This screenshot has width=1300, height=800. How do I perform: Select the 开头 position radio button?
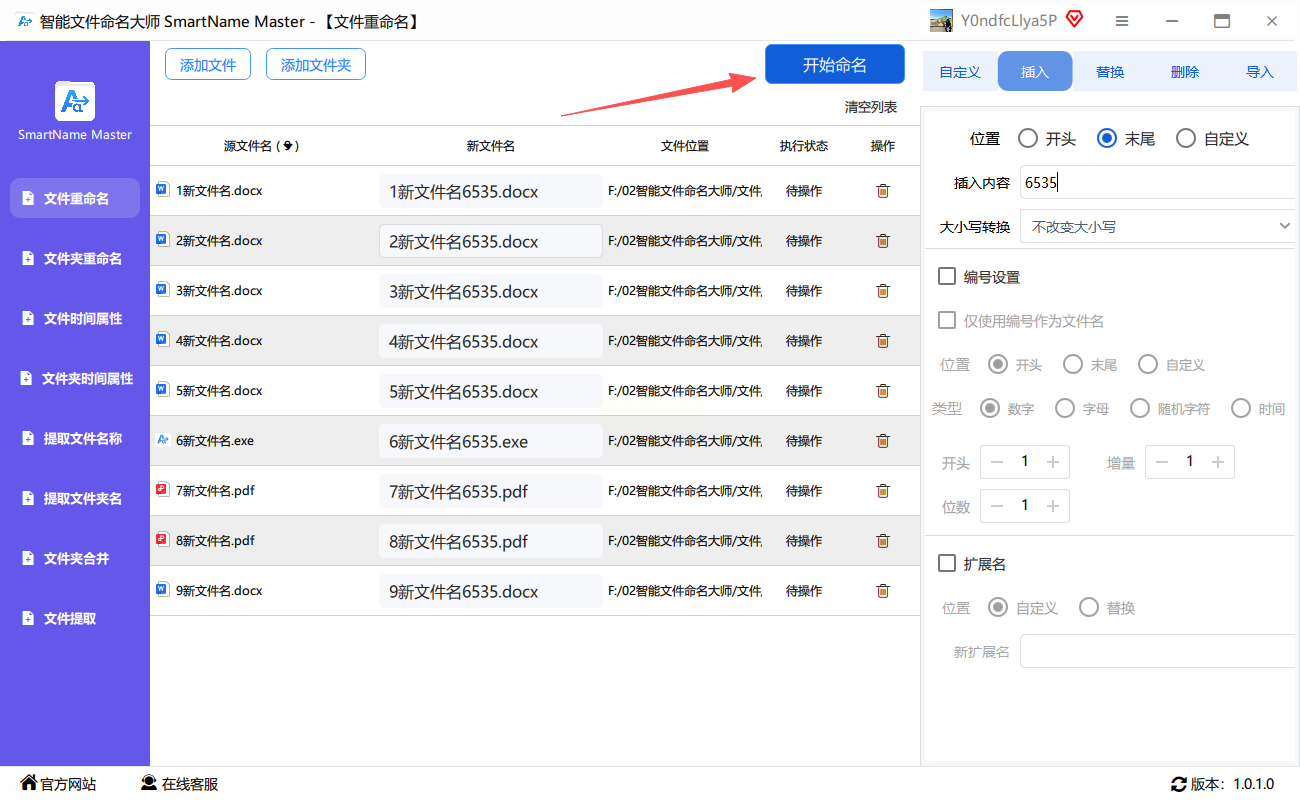[1027, 139]
